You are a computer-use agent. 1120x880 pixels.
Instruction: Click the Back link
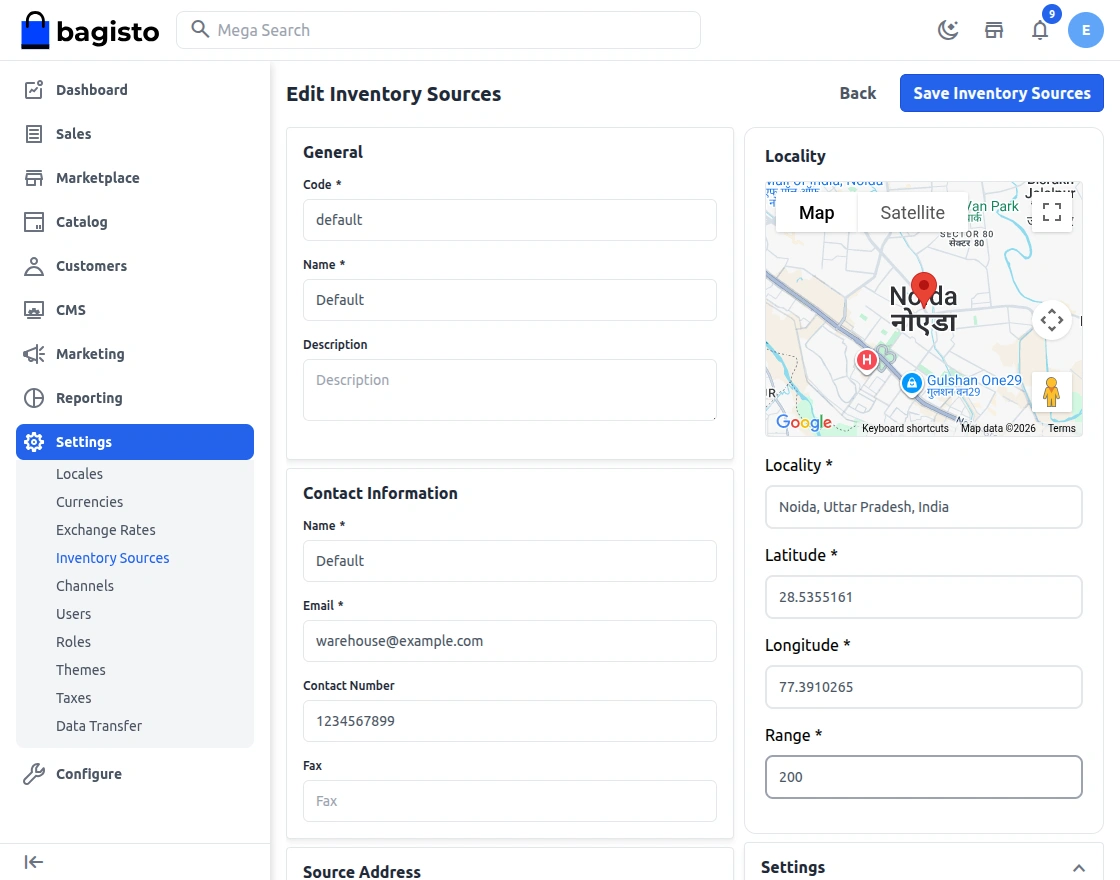[857, 93]
